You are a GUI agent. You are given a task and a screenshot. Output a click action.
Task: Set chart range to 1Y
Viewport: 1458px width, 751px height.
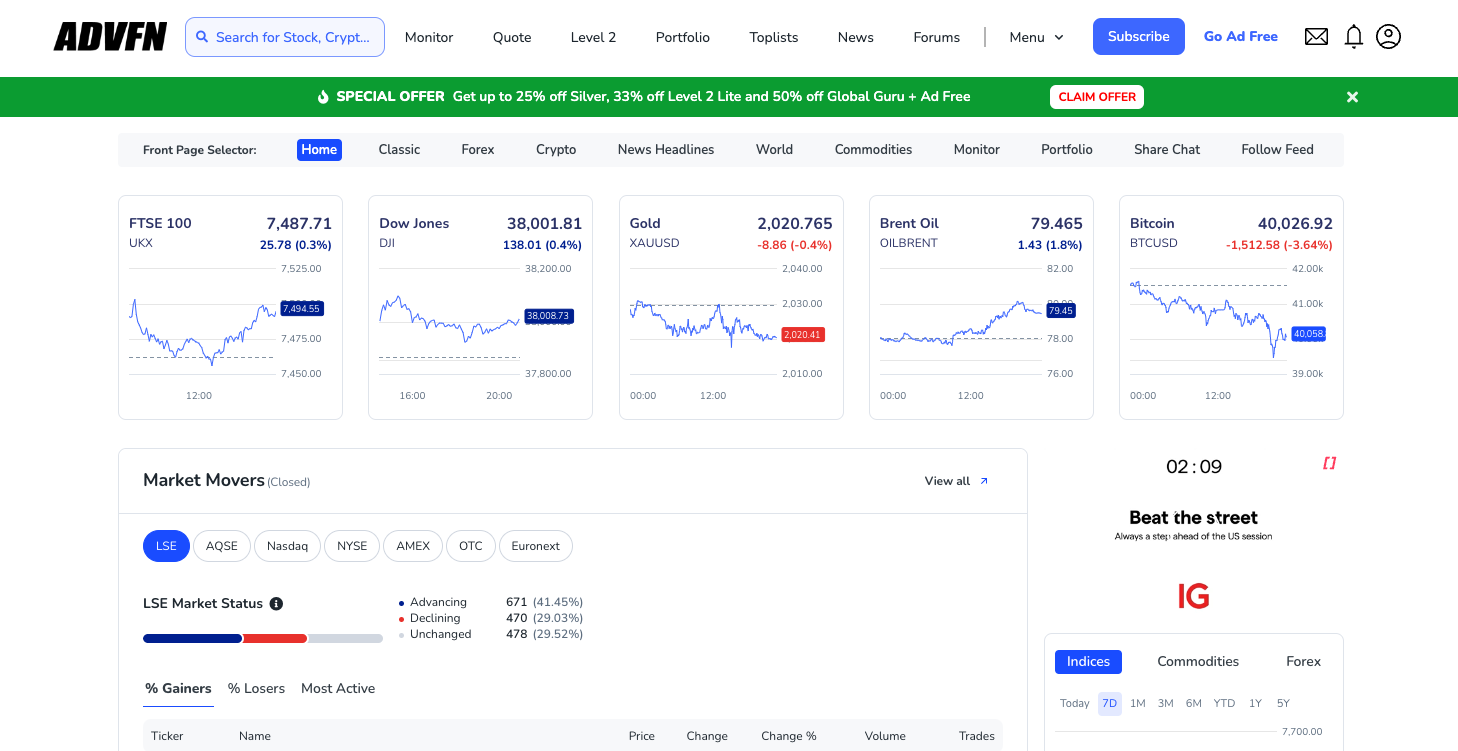coord(1255,703)
